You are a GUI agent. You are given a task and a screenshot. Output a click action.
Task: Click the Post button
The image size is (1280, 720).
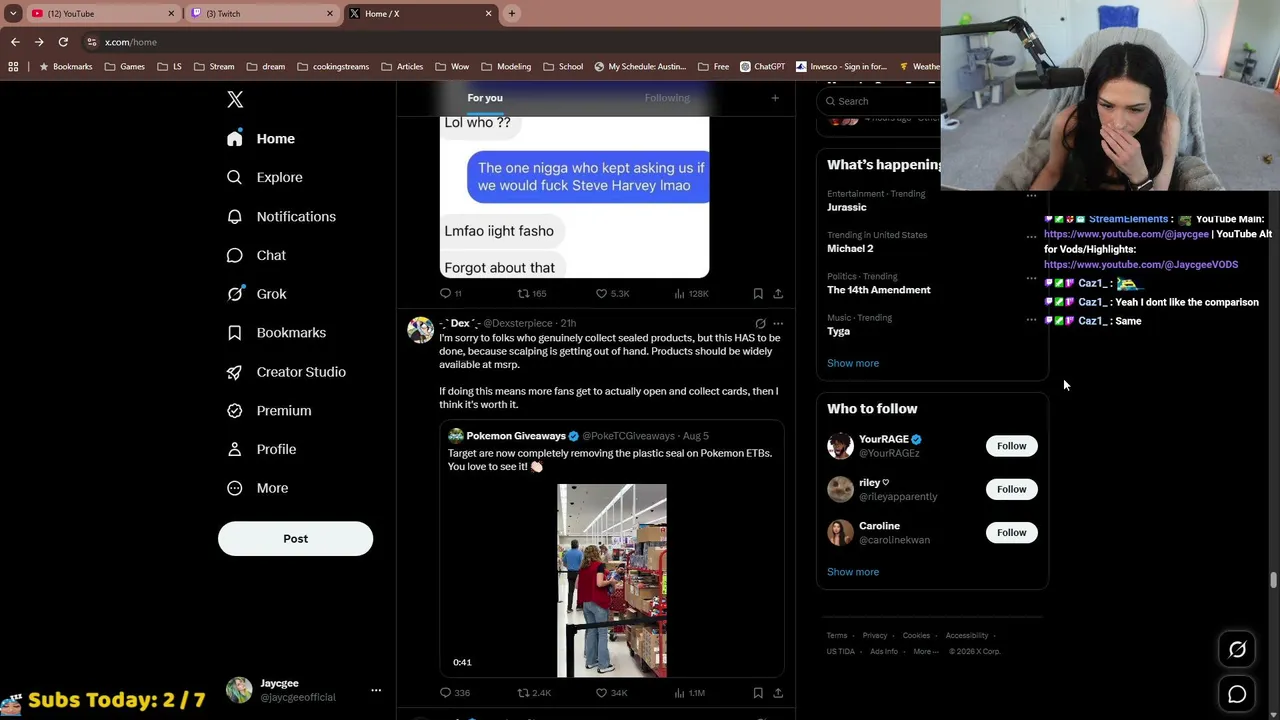tap(295, 538)
